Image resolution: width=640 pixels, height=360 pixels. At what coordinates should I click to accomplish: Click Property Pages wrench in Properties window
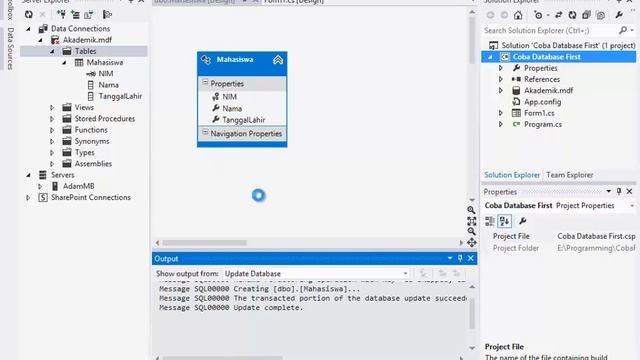pos(522,221)
